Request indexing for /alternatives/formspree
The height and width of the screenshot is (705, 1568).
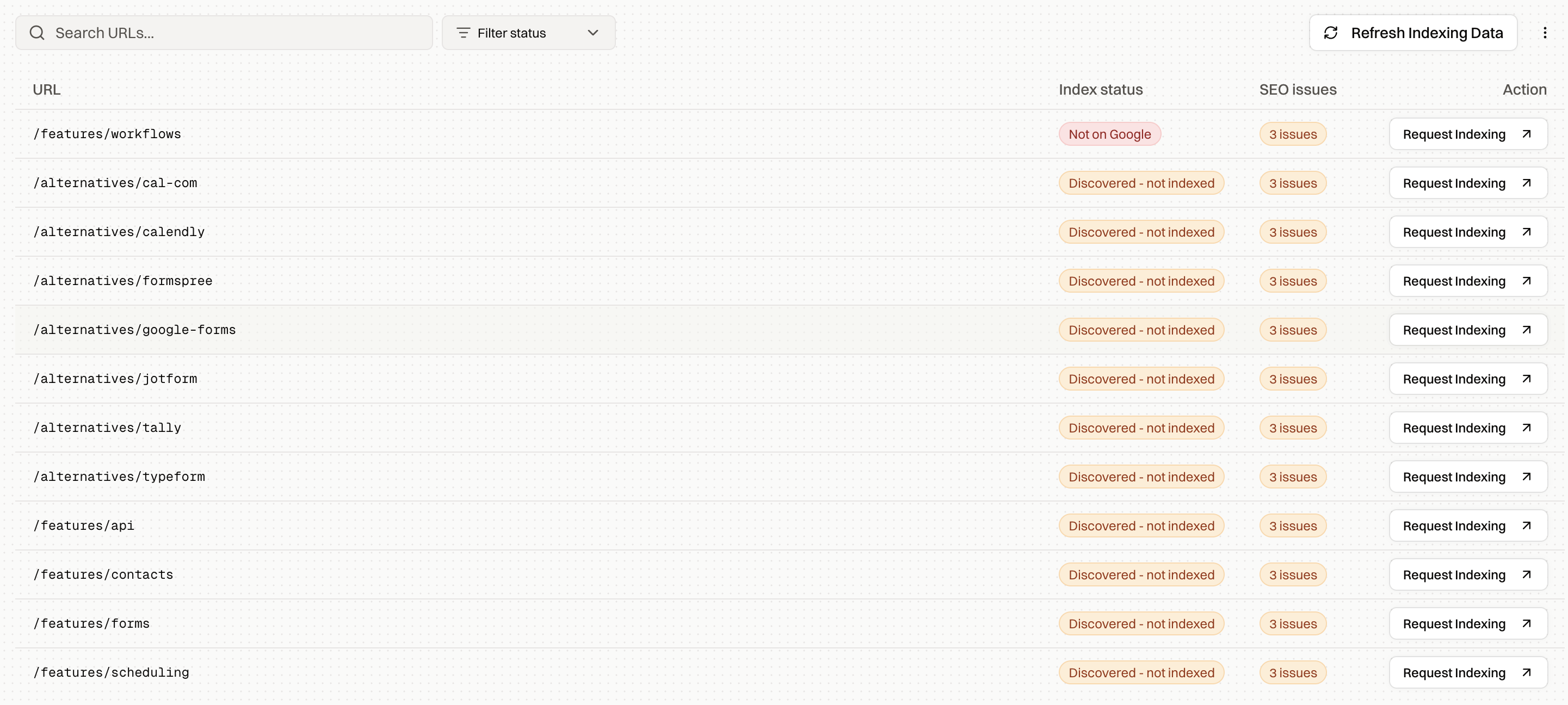pyautogui.click(x=1468, y=281)
